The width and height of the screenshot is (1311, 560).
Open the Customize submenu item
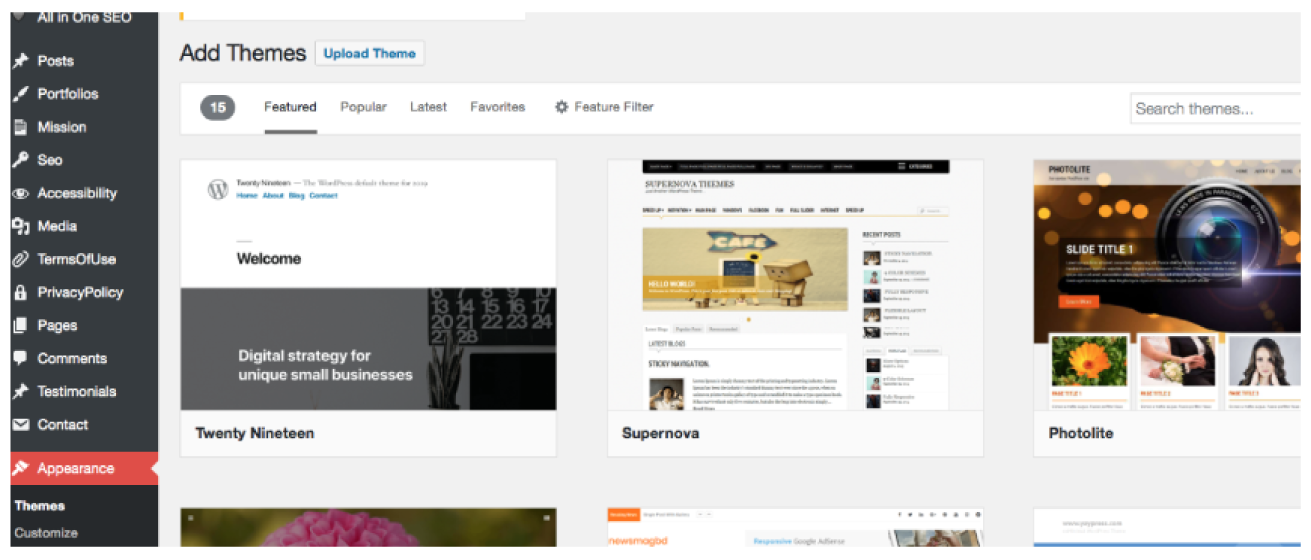click(46, 533)
